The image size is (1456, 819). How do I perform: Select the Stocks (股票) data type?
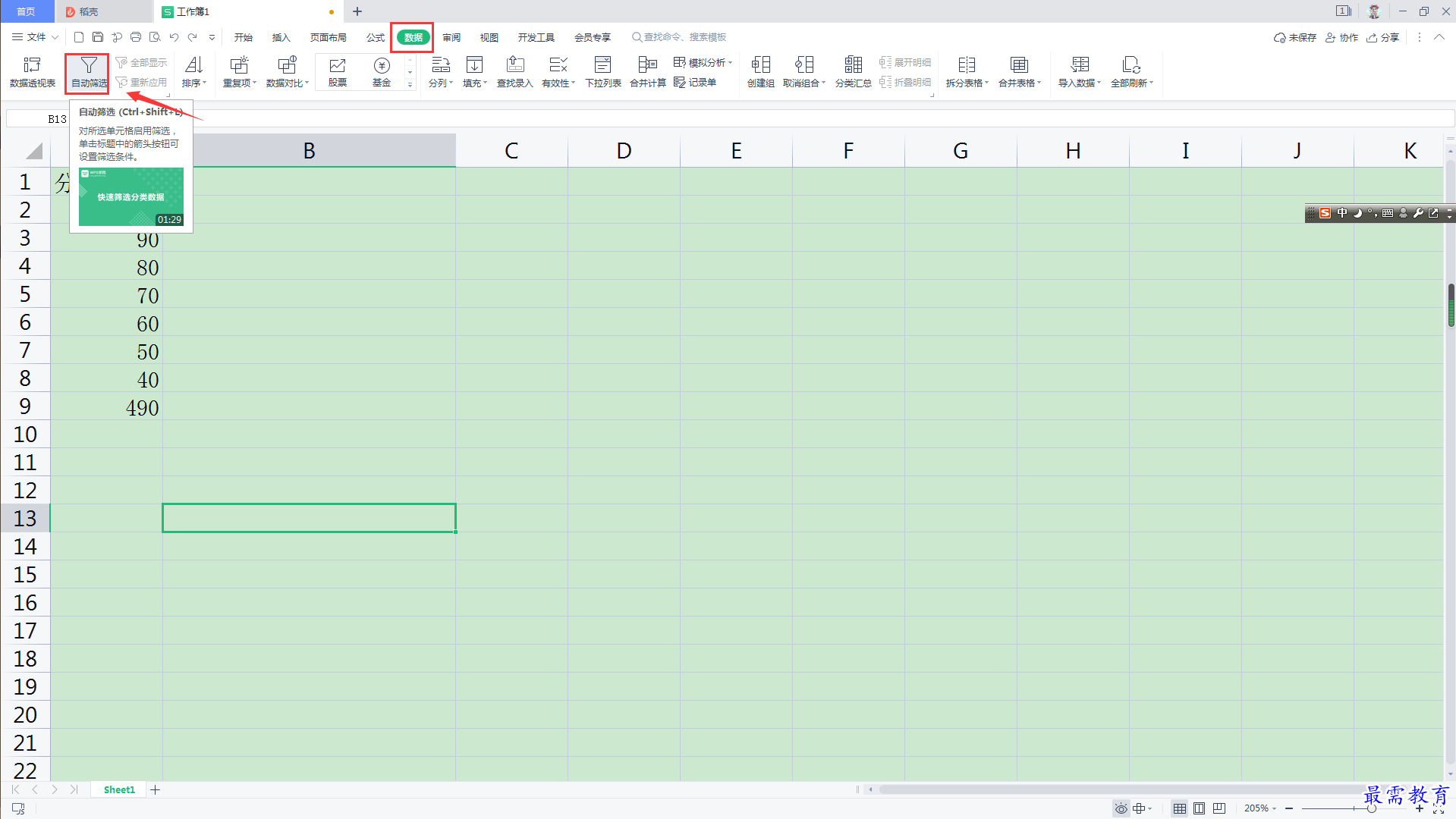pyautogui.click(x=338, y=72)
